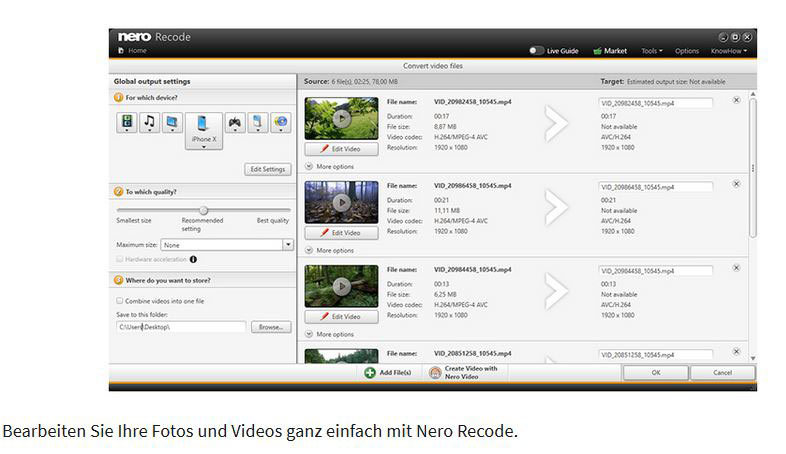Play the VID_20982458_10545.mp4 thumbnail preview
The height and width of the screenshot is (454, 786).
(x=342, y=119)
